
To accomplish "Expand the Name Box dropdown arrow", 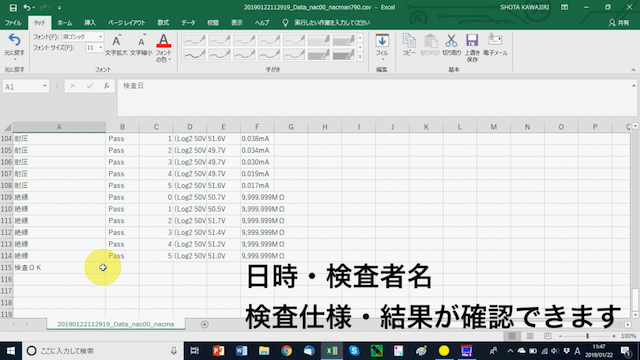I will (44, 86).
